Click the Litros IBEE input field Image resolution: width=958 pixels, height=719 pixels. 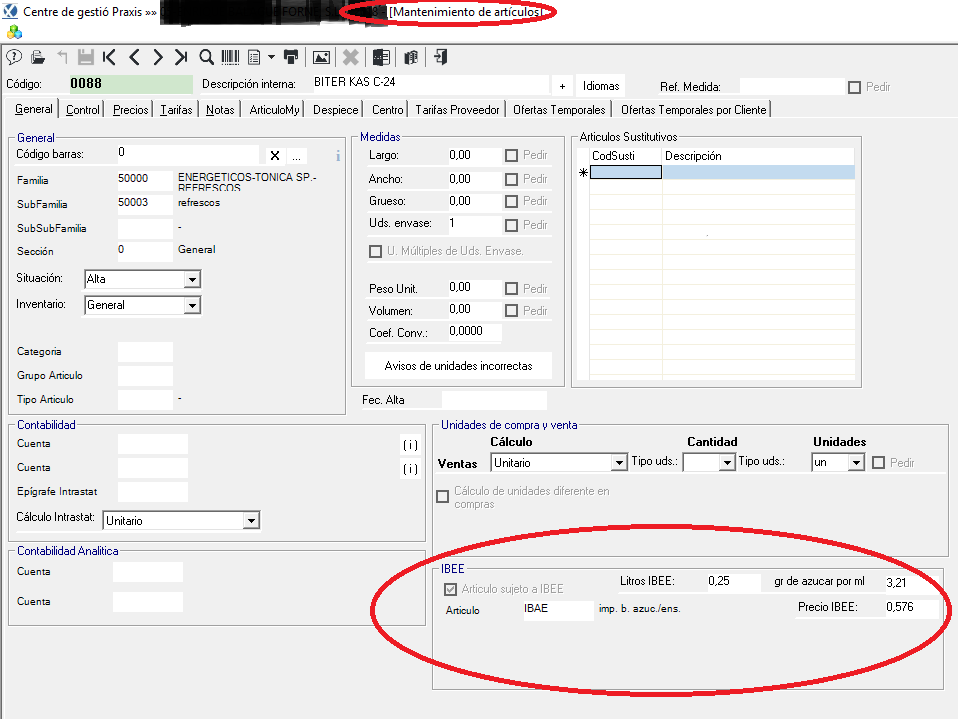click(734, 582)
